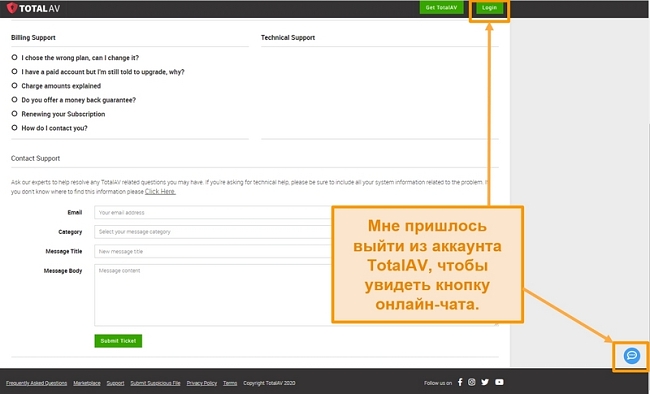Click the Billing Support heading
Viewport: 650px width, 394px height.
click(33, 37)
